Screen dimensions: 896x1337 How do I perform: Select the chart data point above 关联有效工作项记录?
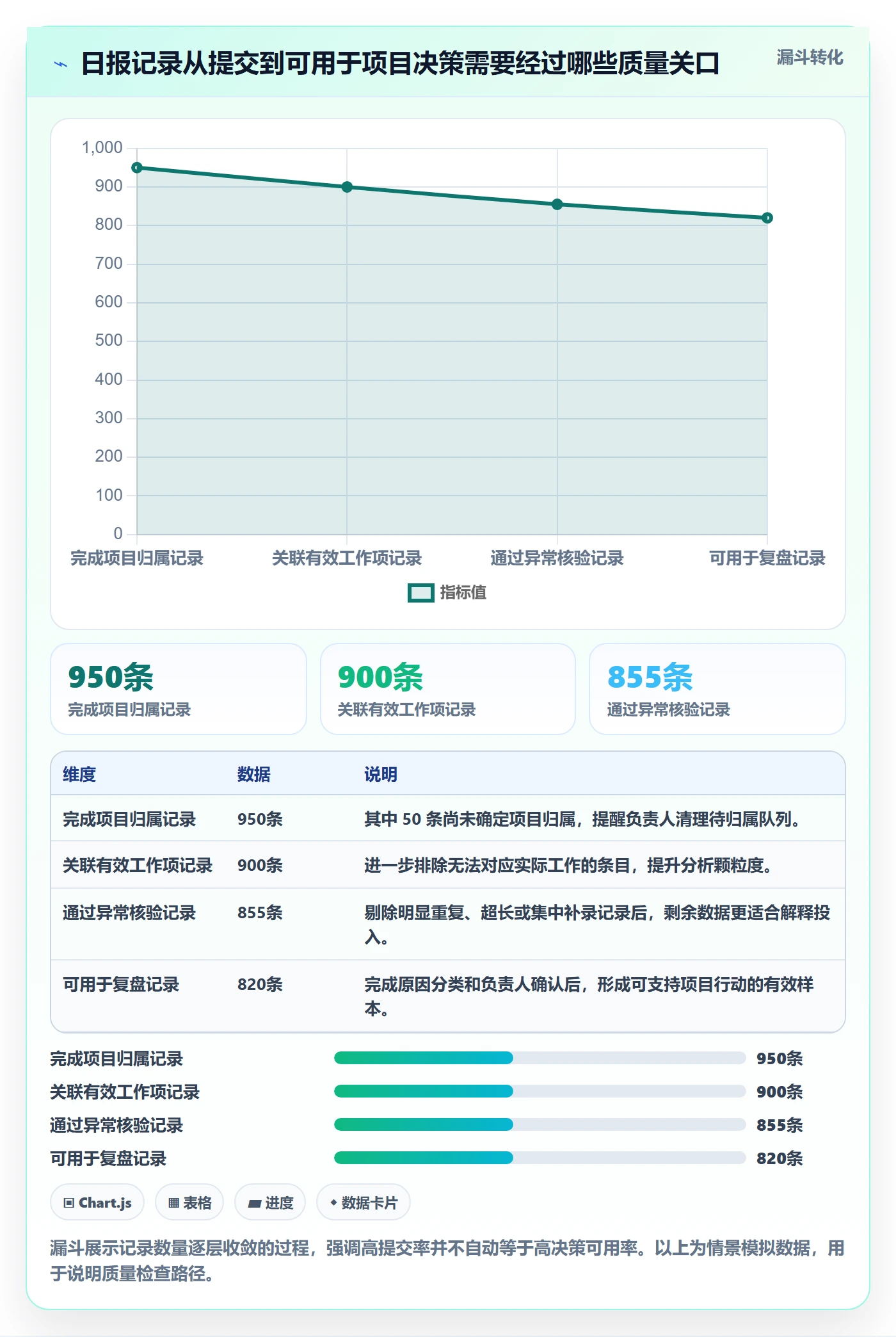tap(347, 187)
